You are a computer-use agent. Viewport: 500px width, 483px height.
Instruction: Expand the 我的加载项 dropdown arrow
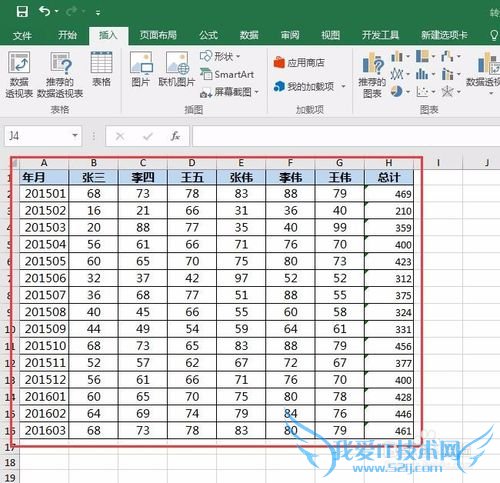343,87
